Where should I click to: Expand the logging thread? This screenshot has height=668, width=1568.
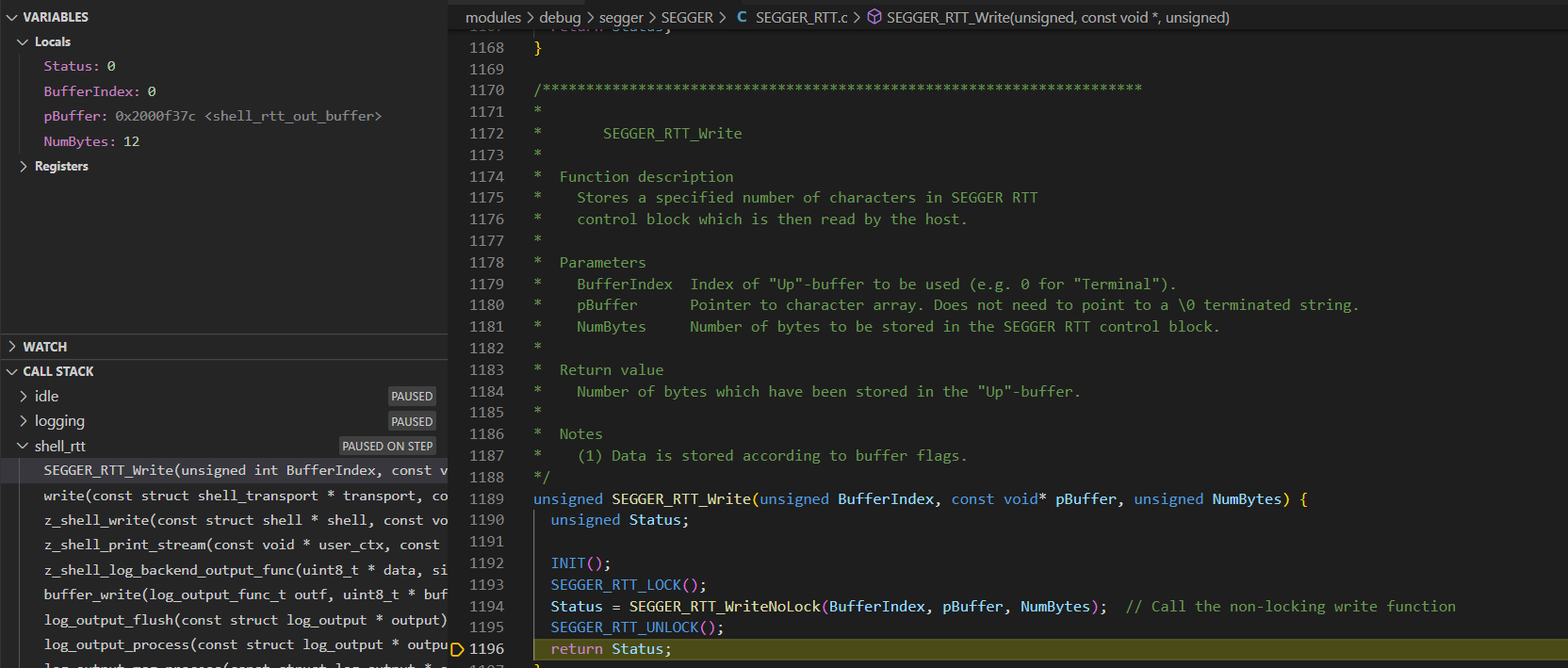(23, 421)
